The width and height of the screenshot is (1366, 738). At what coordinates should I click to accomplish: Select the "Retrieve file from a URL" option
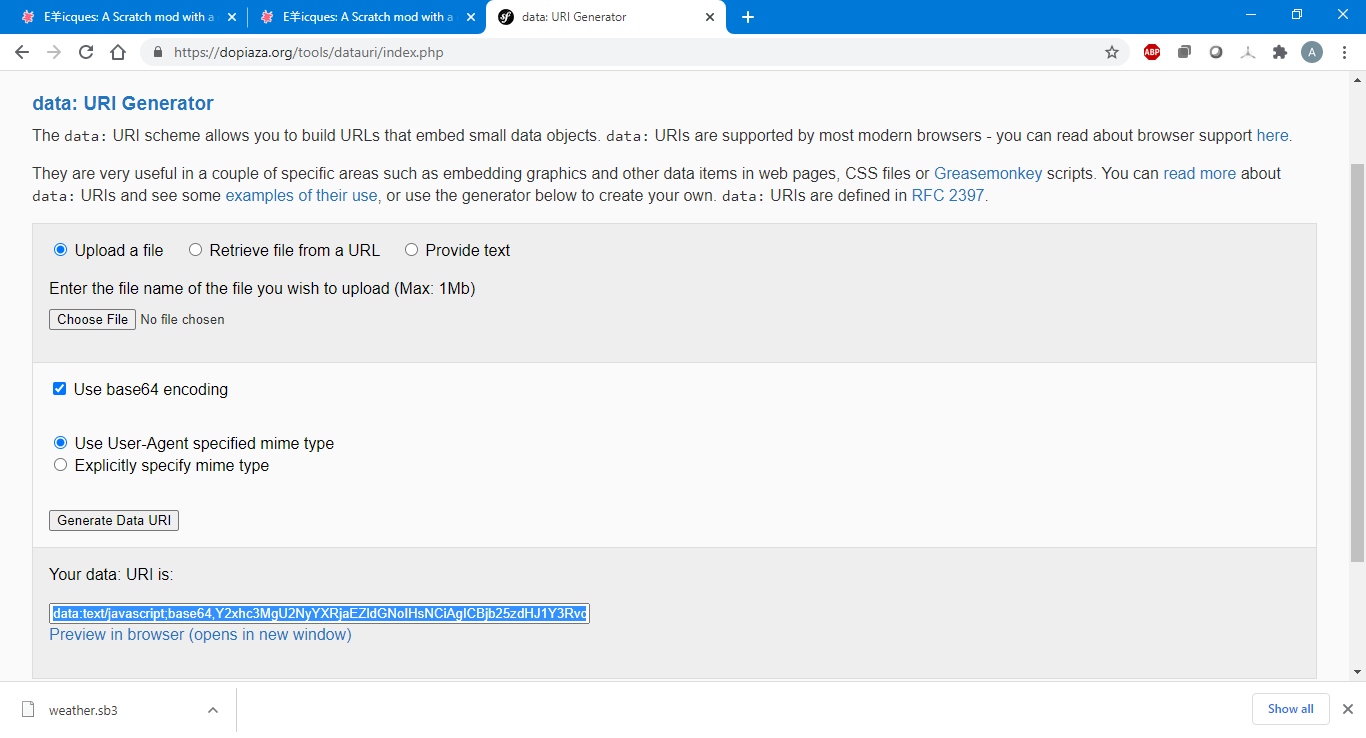click(196, 250)
